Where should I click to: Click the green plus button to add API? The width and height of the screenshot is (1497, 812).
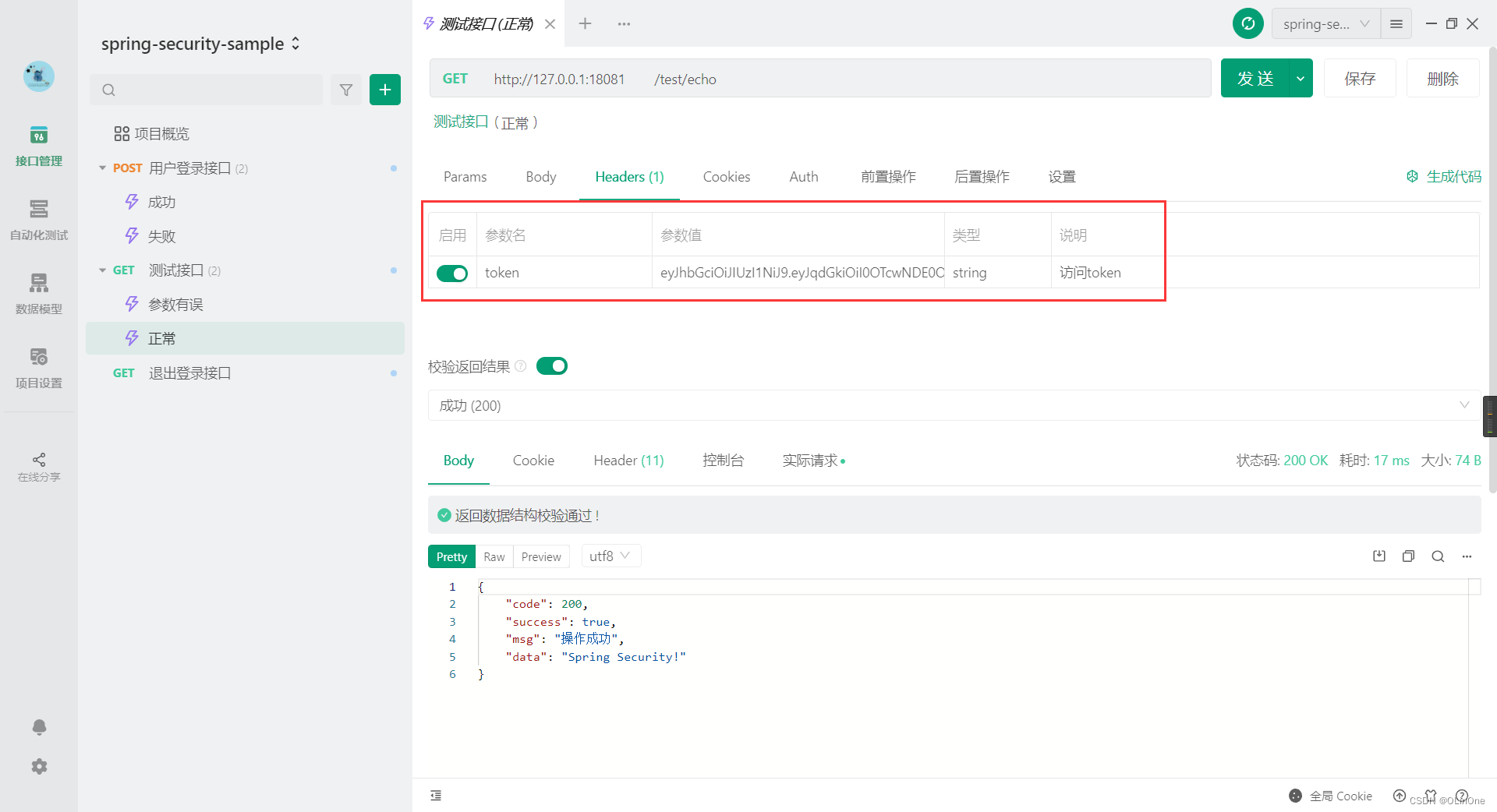(x=384, y=90)
